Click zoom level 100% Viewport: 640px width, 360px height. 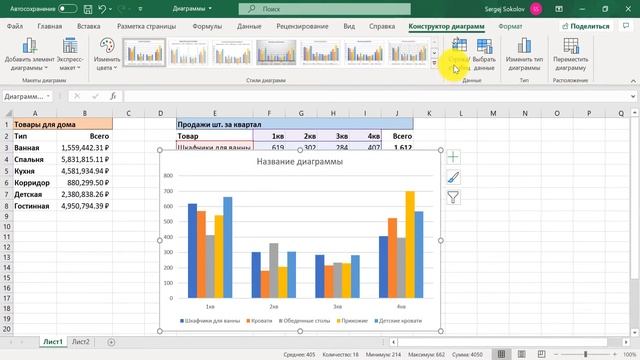coord(630,354)
